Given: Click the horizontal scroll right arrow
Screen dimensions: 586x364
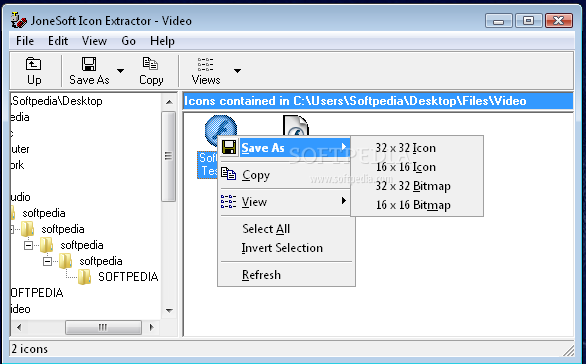Looking at the screenshot, I should pos(151,327).
